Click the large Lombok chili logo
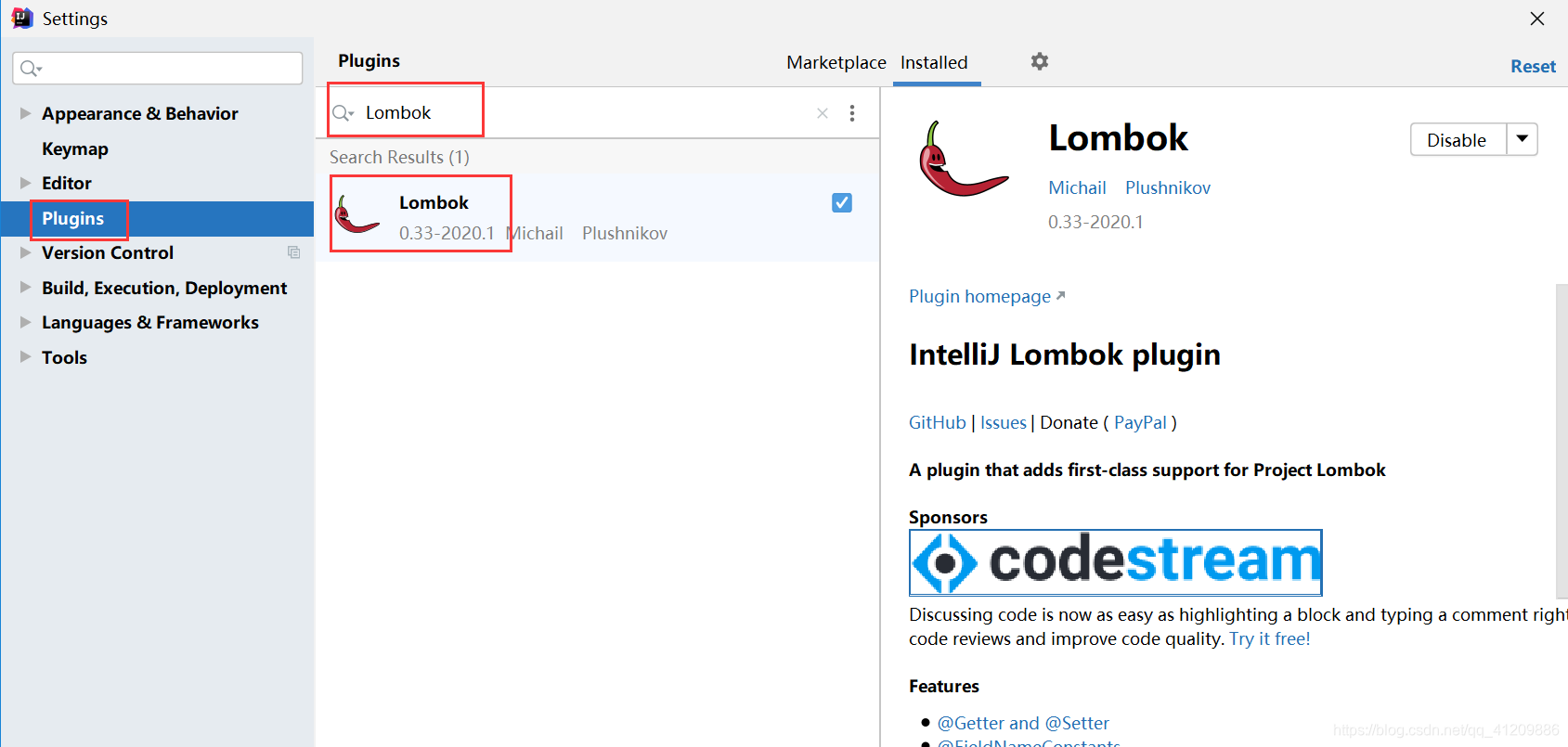The width and height of the screenshot is (1568, 747). [963, 159]
